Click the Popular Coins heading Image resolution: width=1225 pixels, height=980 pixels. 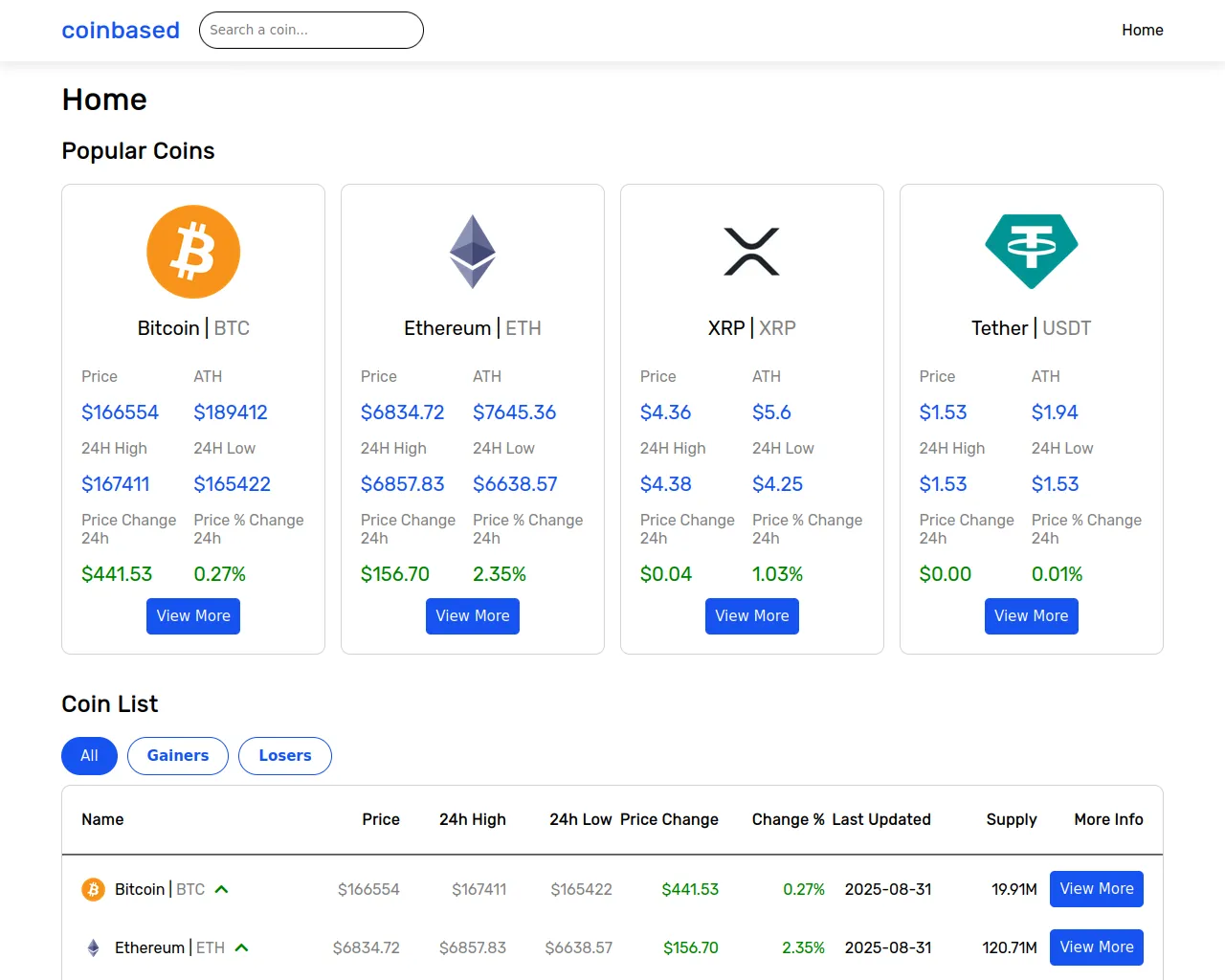(138, 150)
